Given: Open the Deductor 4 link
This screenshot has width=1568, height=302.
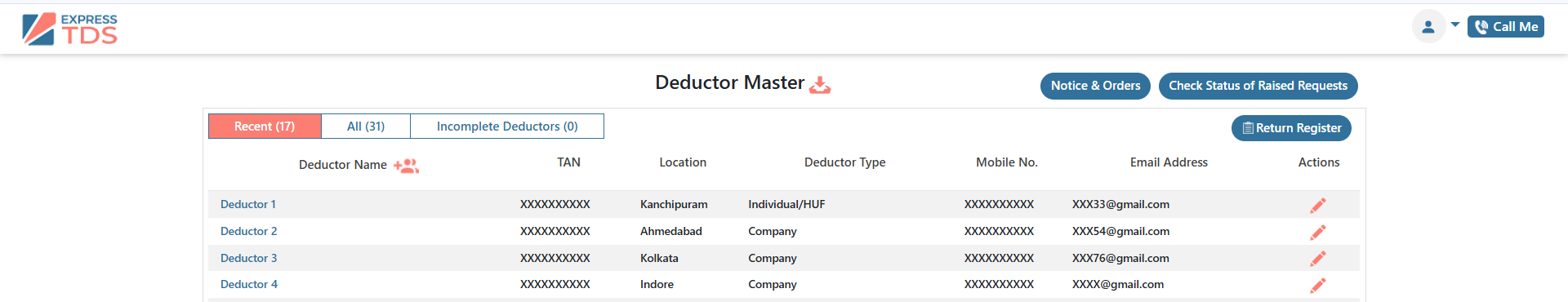Looking at the screenshot, I should [x=249, y=284].
